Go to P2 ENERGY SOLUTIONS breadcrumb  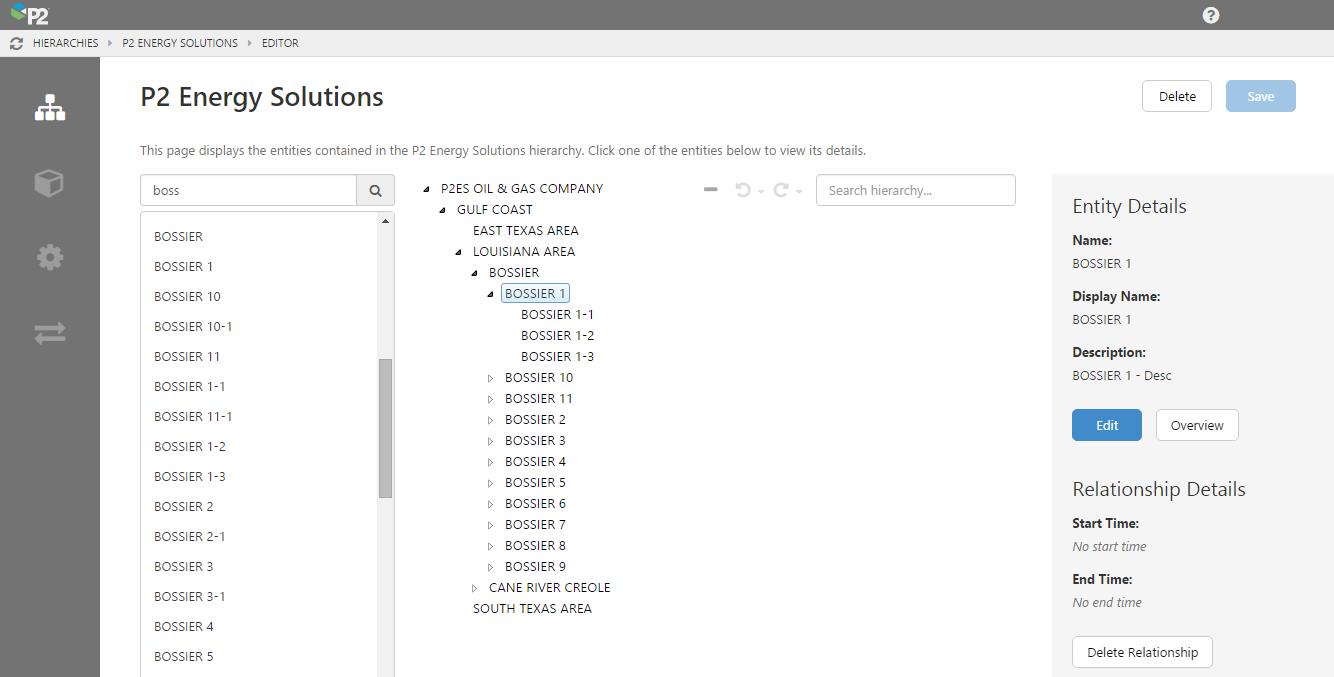point(180,44)
